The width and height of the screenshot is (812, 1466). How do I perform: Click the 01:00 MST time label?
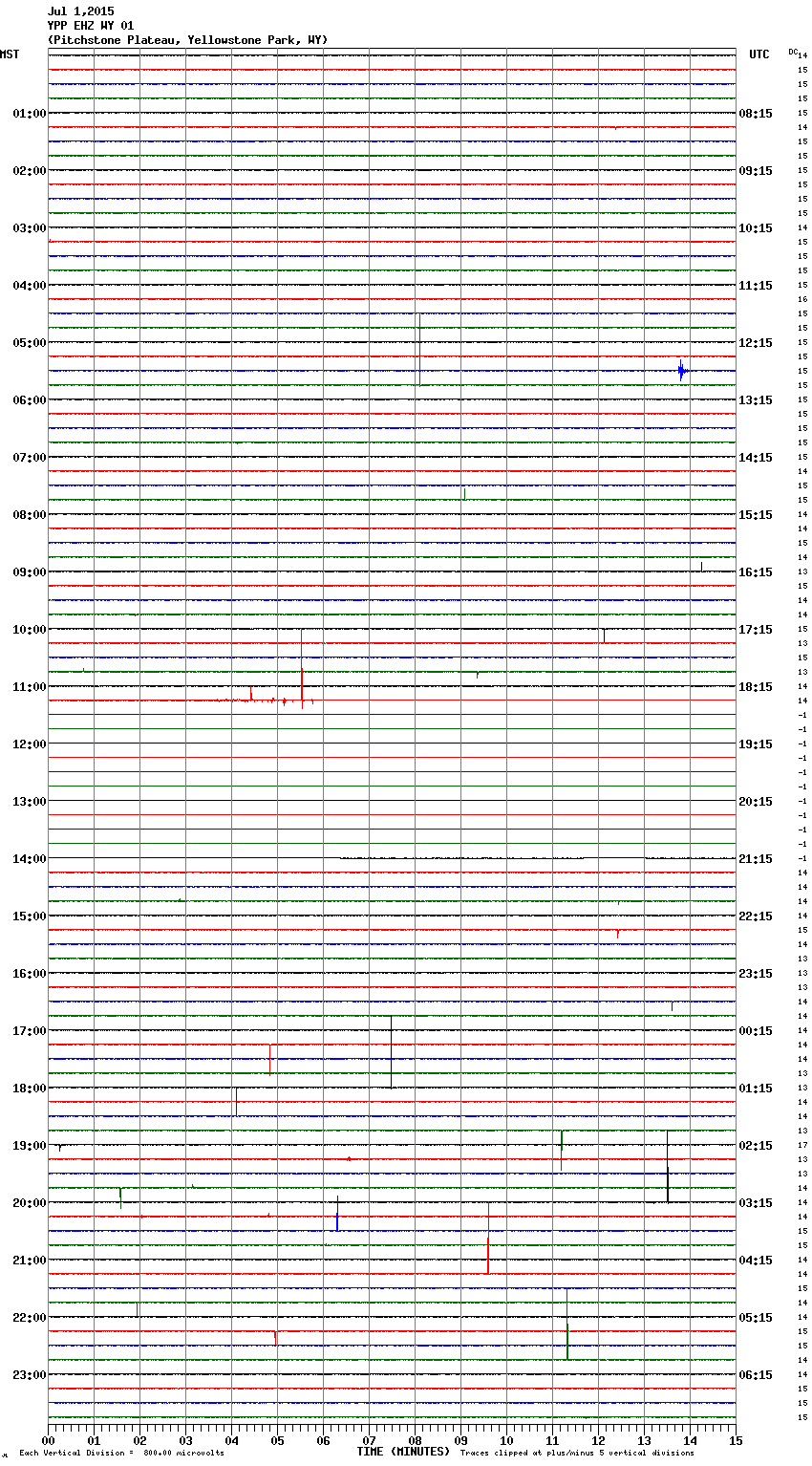[30, 114]
